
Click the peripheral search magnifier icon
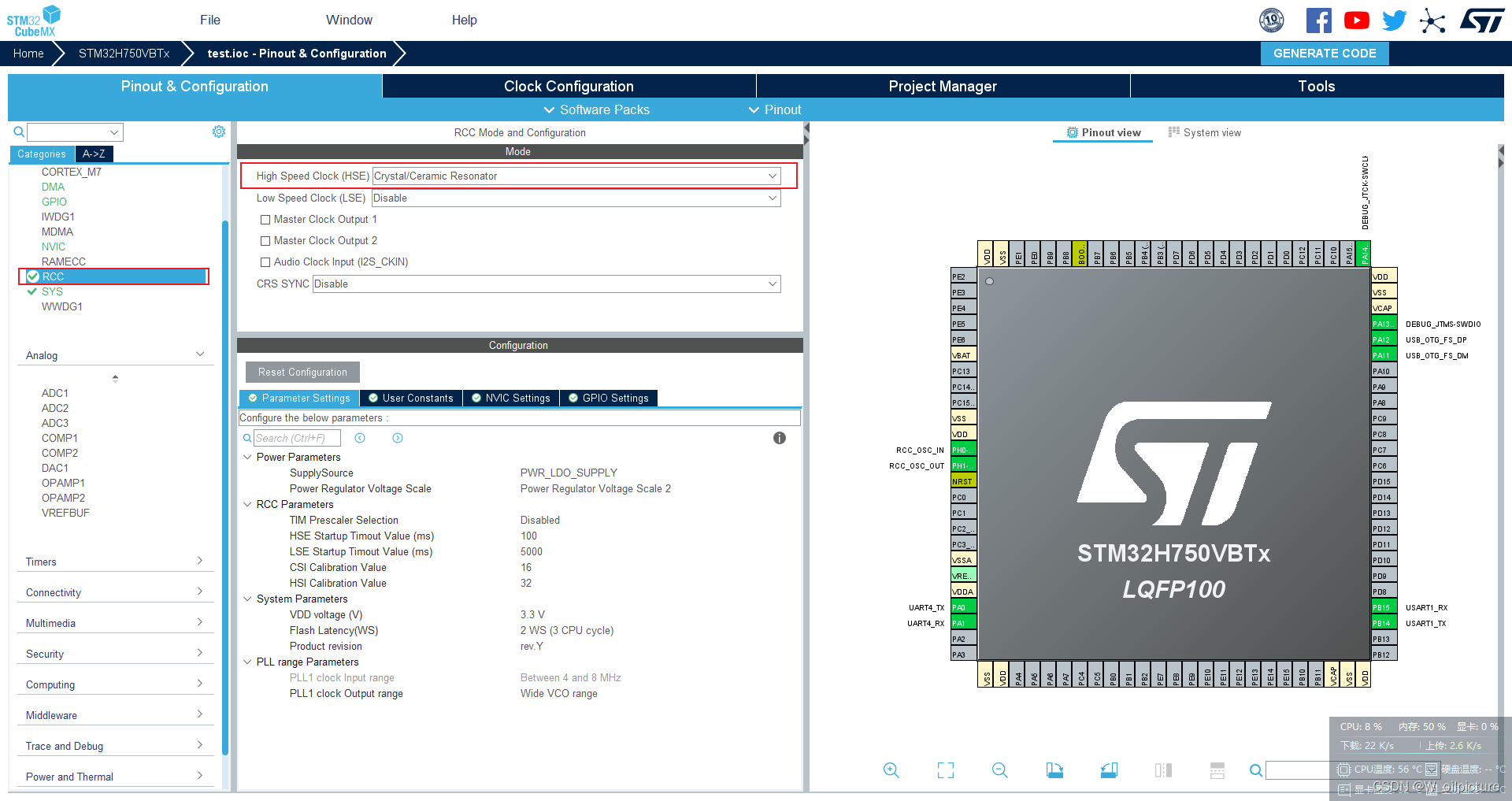point(19,132)
